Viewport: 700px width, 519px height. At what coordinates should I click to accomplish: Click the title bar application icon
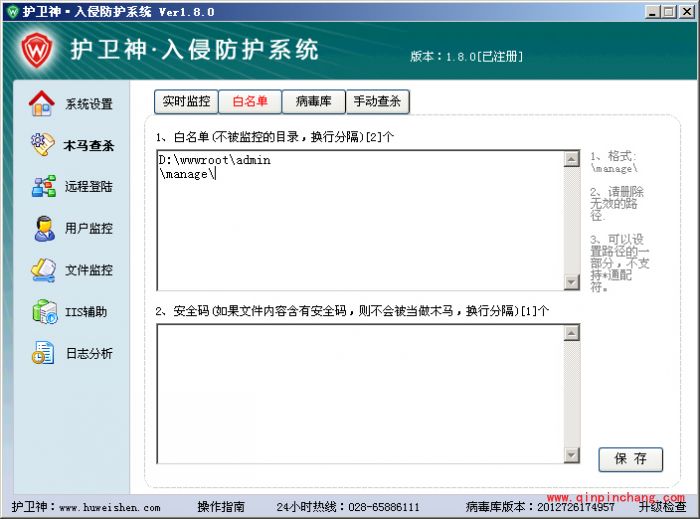click(13, 12)
